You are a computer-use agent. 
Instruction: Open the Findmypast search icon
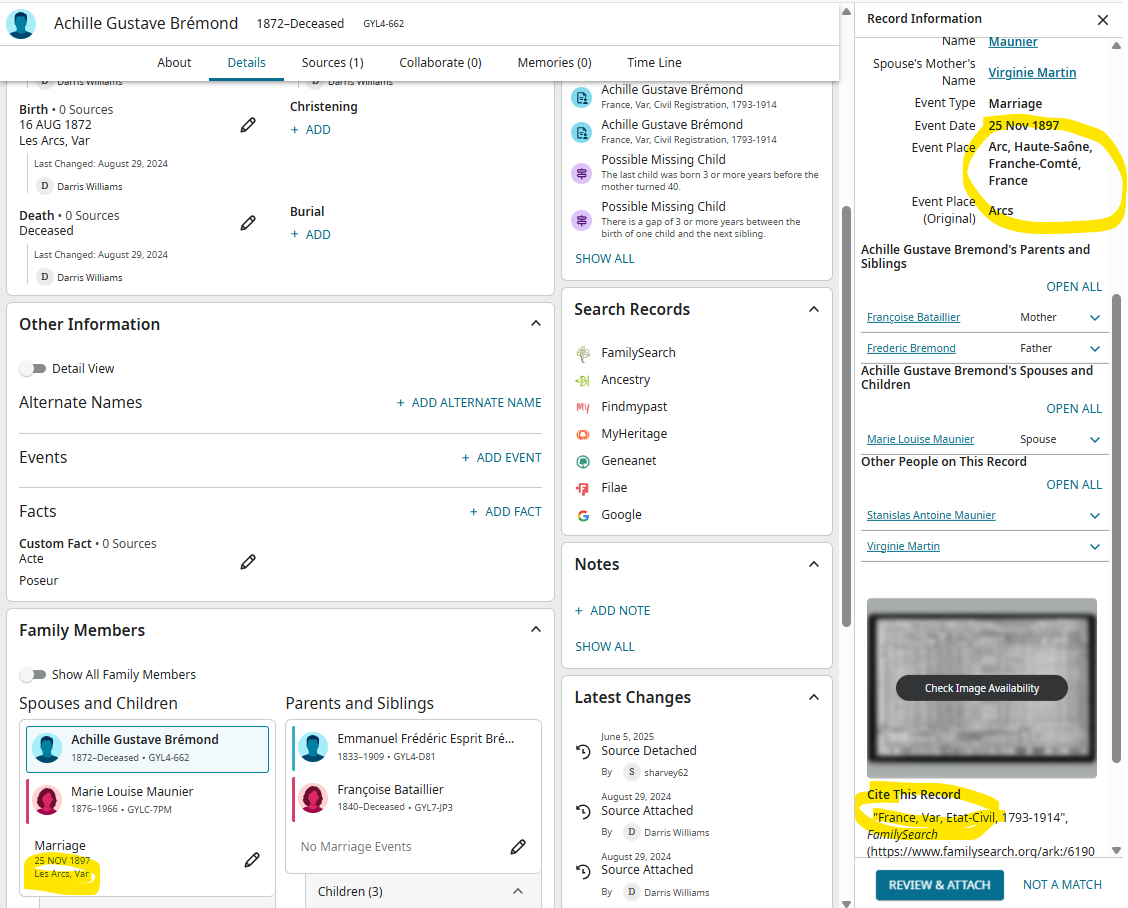coord(583,407)
